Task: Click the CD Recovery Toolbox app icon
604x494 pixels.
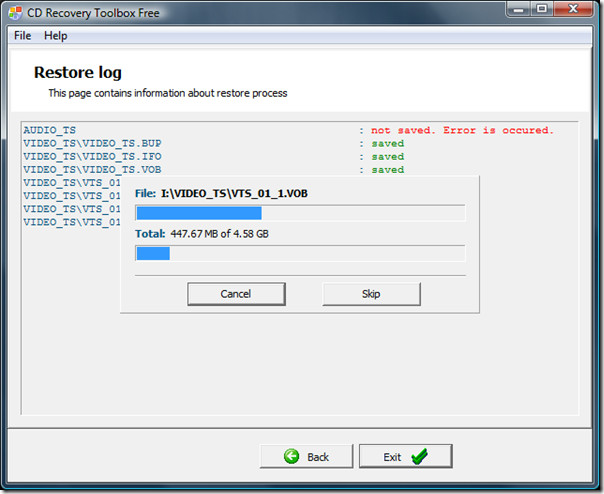Action: coord(15,13)
